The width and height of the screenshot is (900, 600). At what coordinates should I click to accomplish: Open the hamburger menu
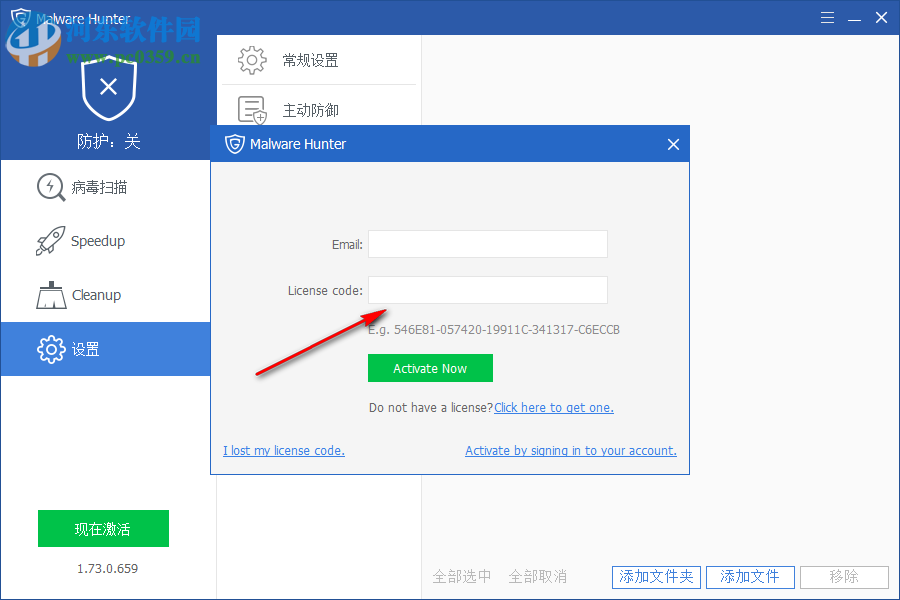[827, 17]
